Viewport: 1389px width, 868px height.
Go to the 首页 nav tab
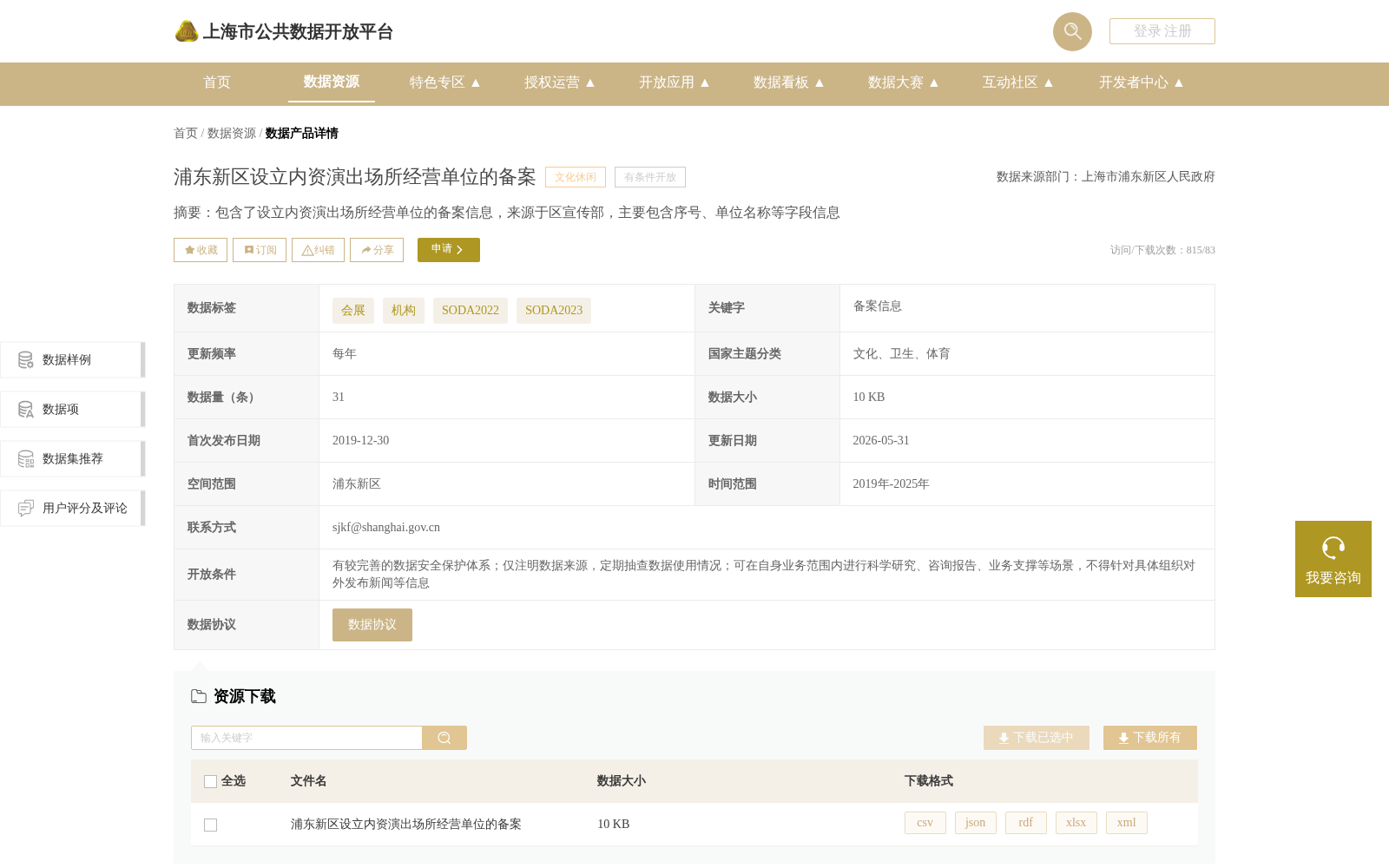pos(217,82)
